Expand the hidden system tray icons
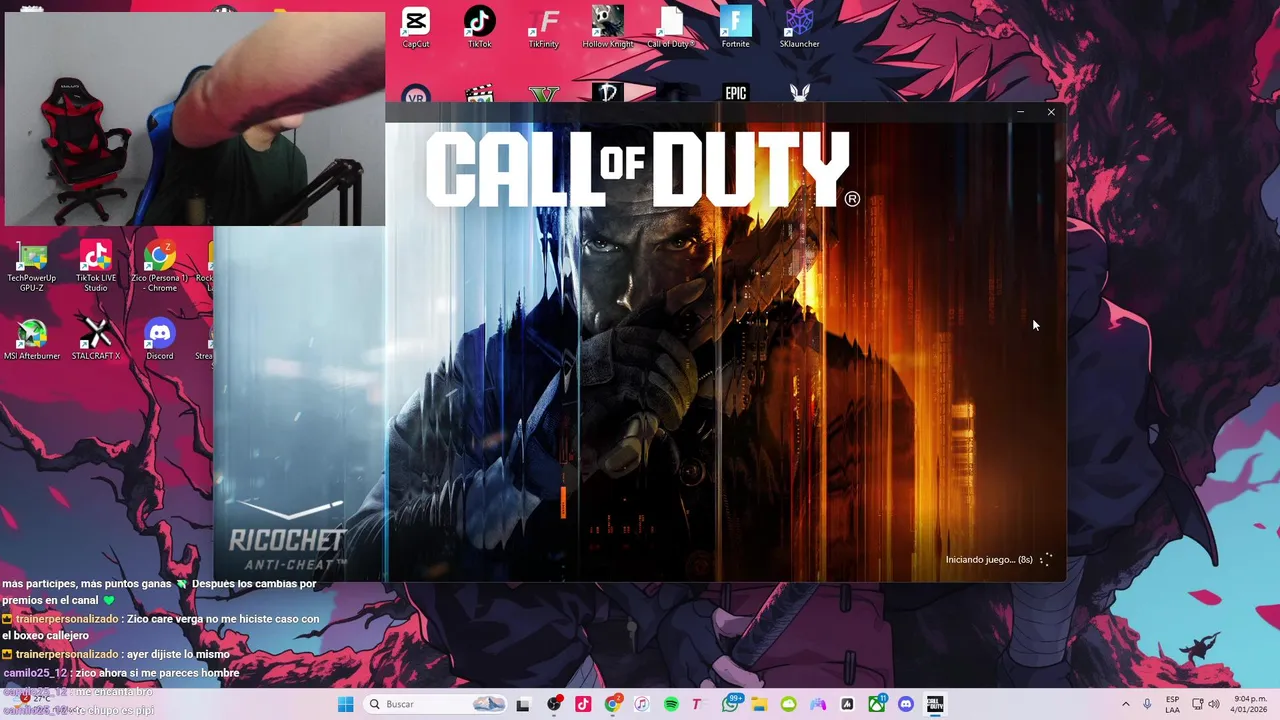The width and height of the screenshot is (1280, 720). click(x=1126, y=704)
